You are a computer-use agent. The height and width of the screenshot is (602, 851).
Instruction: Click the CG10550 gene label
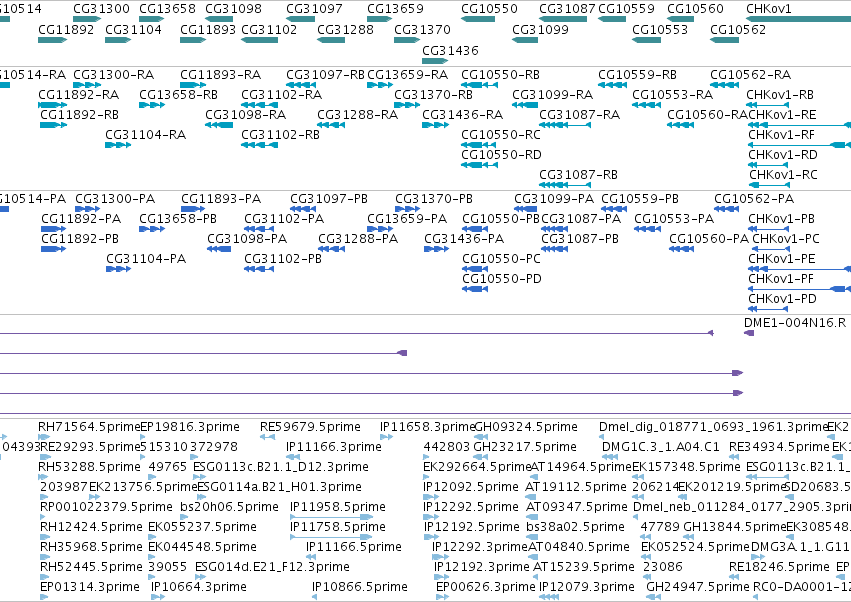point(490,9)
